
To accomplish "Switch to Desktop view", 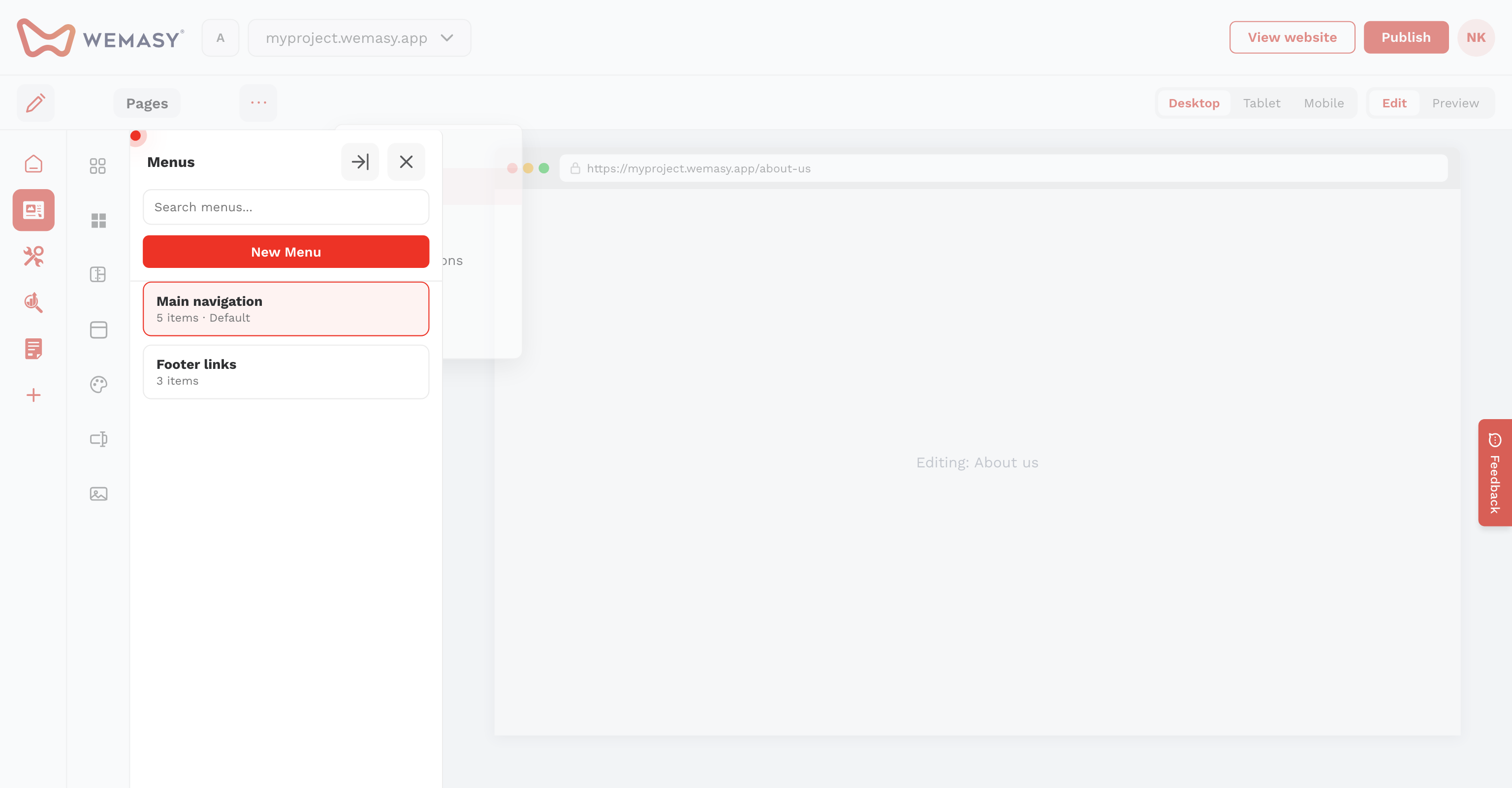I will (x=1194, y=103).
